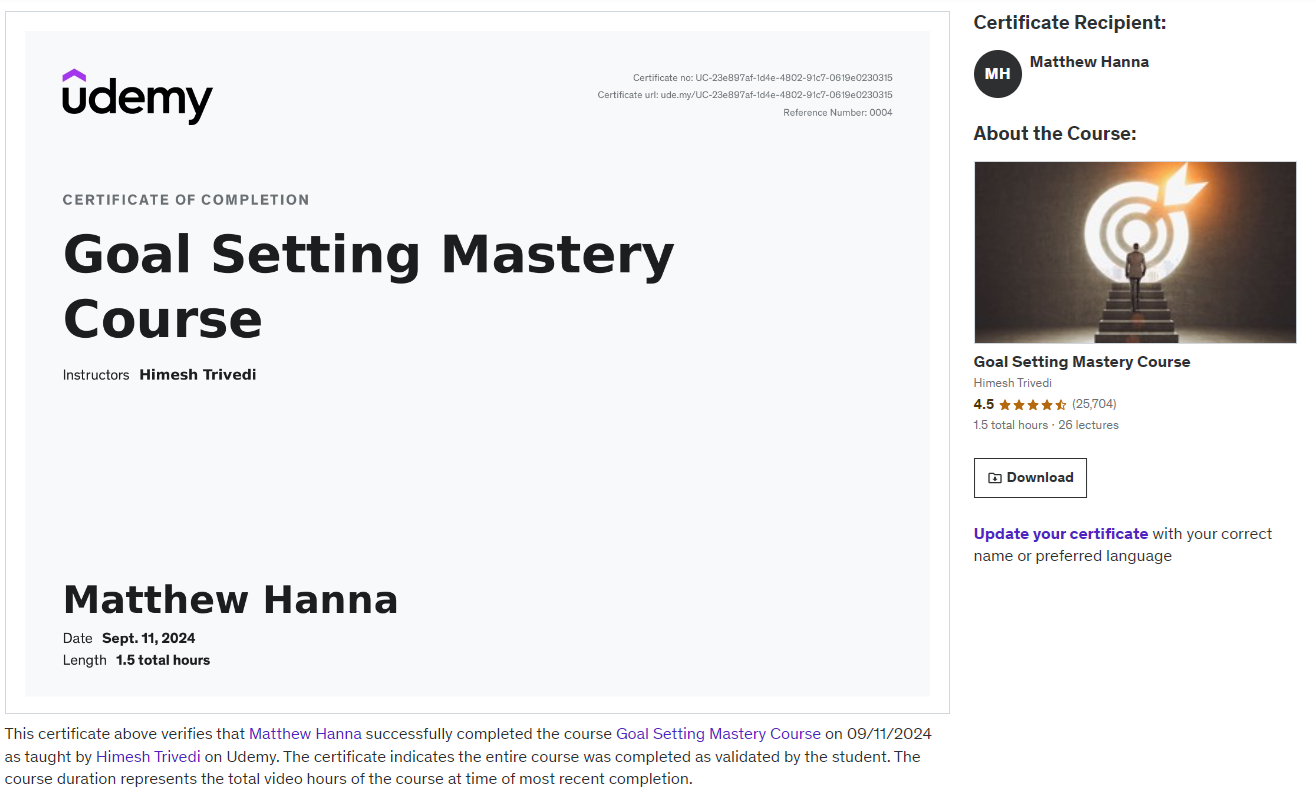1316x790 pixels.
Task: Click the CERTIFICATE OF COMPLETION heading
Action: click(x=186, y=200)
